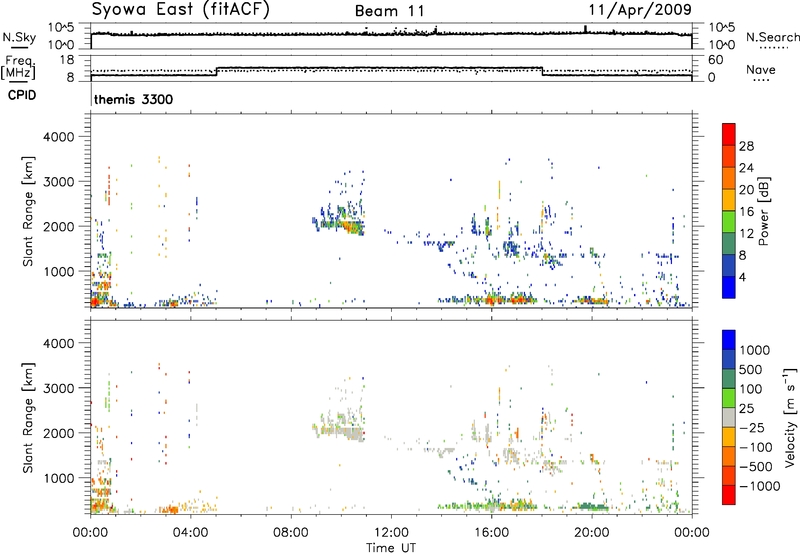Click the '4000' tick in the velocity panel
This screenshot has height=554, width=800.
[x=59, y=343]
